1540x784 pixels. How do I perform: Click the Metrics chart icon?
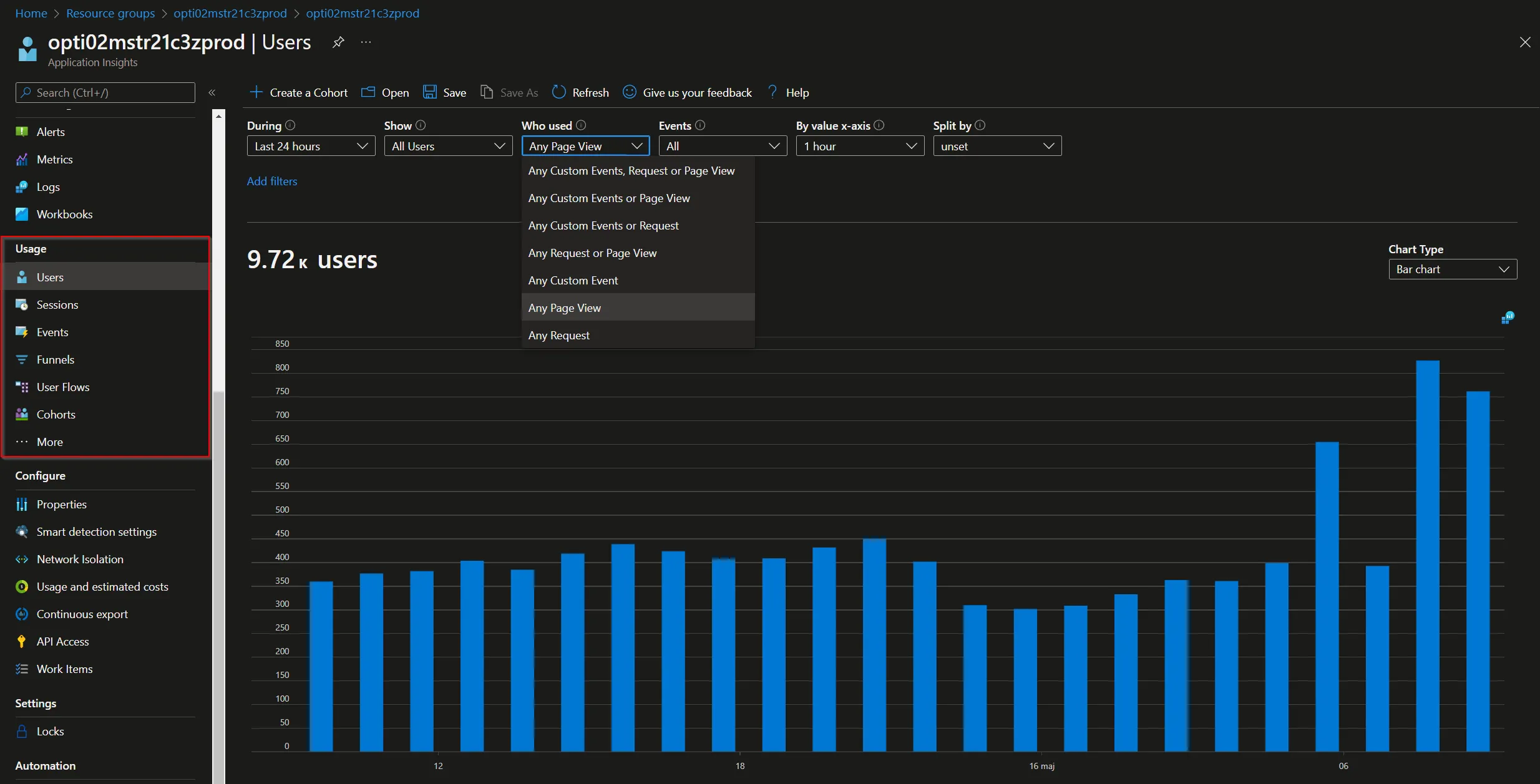[22, 159]
